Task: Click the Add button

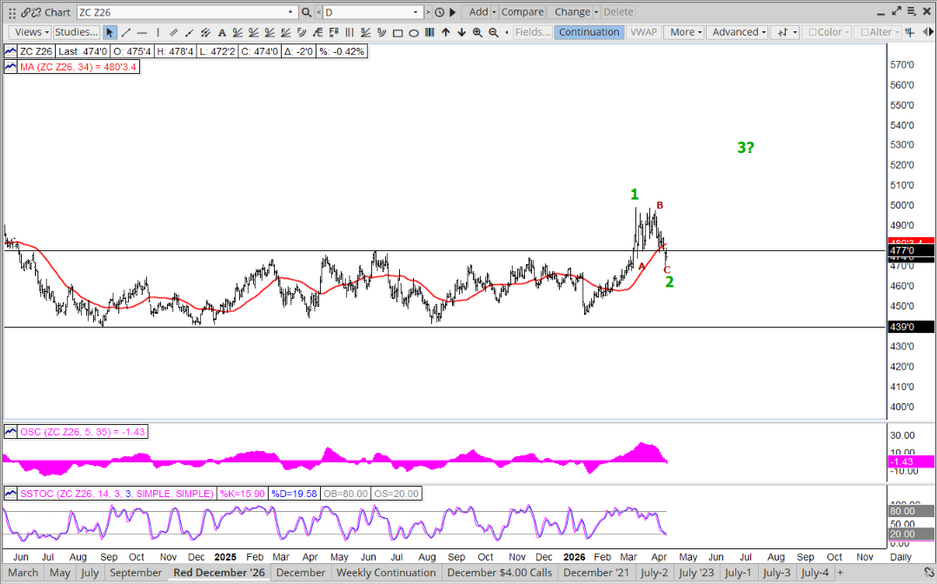Action: (478, 12)
